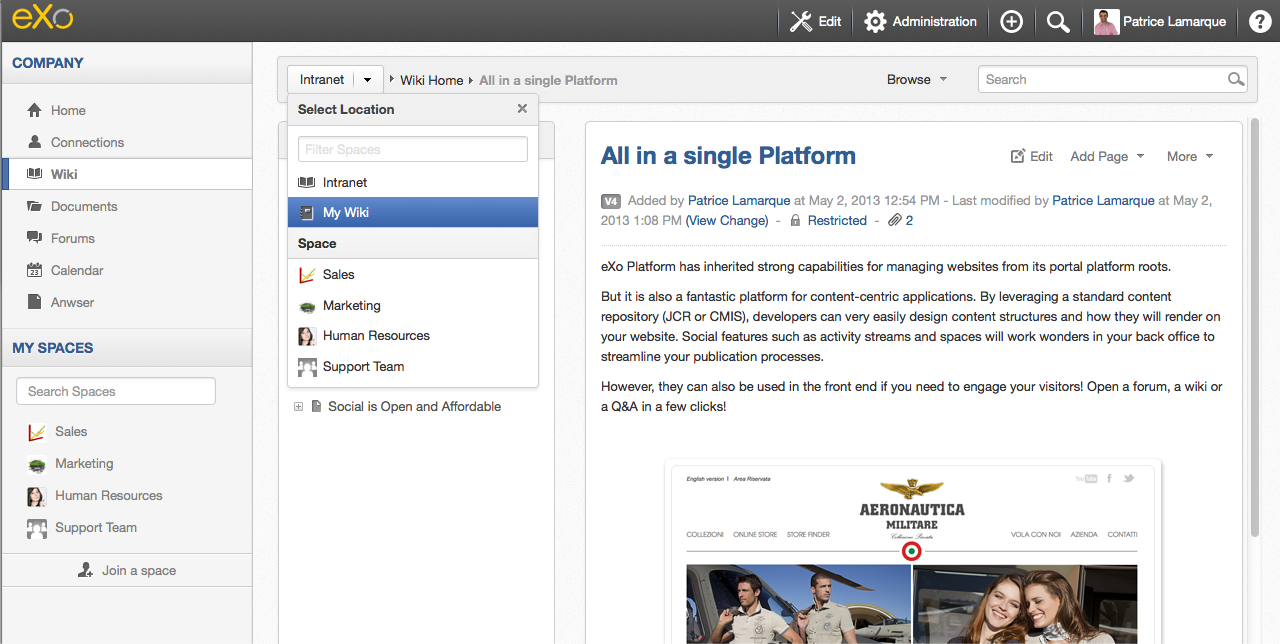The image size is (1280, 644).
Task: Click All in a single Platform breadcrumb
Action: (548, 80)
